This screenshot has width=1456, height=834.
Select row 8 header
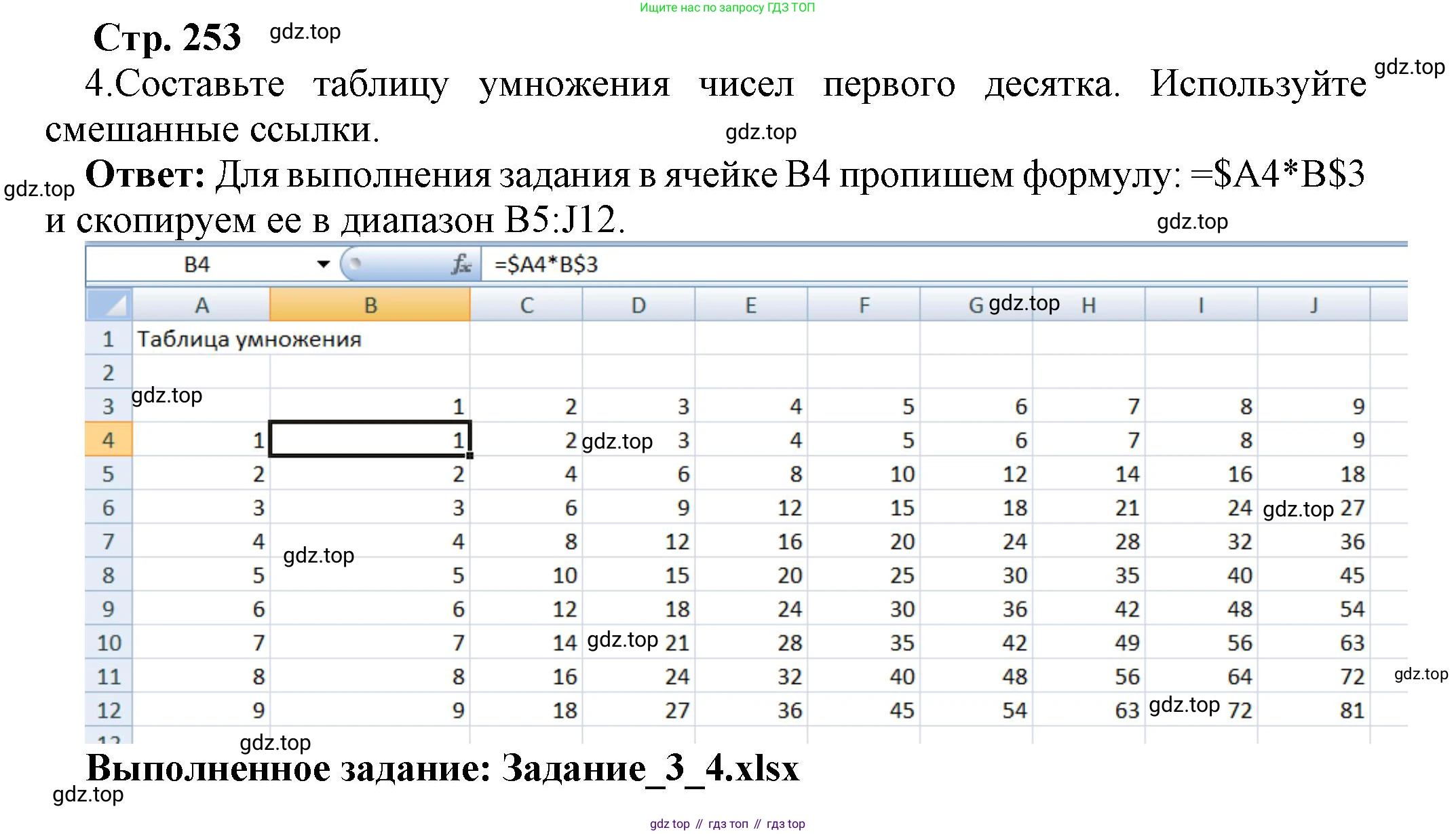tap(109, 575)
